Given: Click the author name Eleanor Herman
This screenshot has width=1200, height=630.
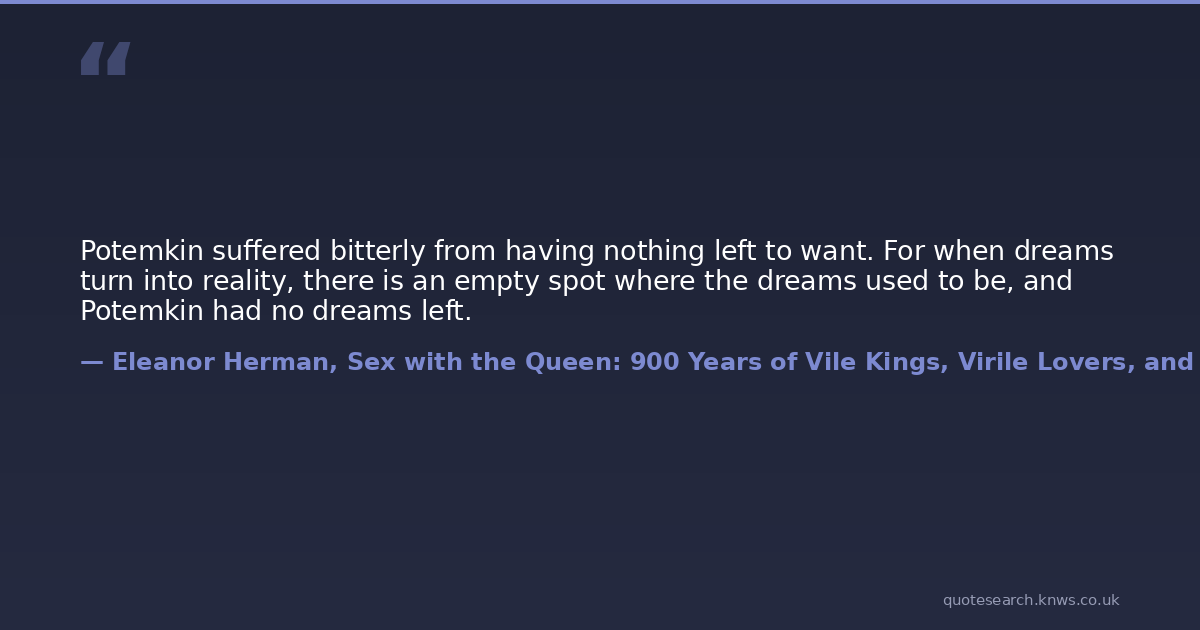Looking at the screenshot, I should coord(225,362).
